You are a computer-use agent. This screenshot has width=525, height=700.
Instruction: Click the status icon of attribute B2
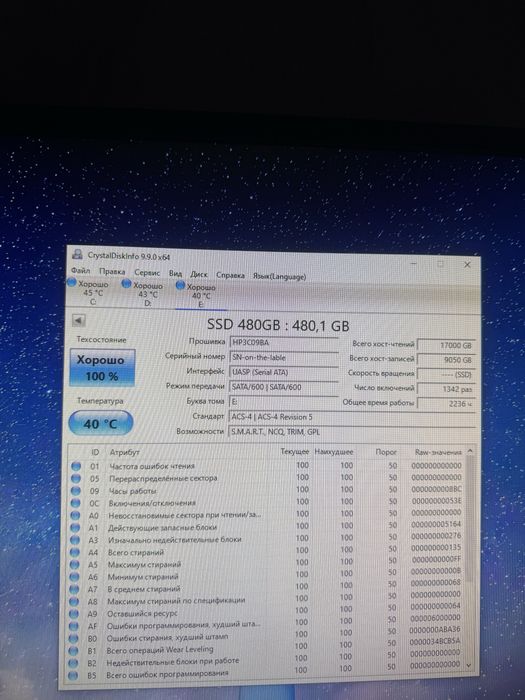(73, 663)
